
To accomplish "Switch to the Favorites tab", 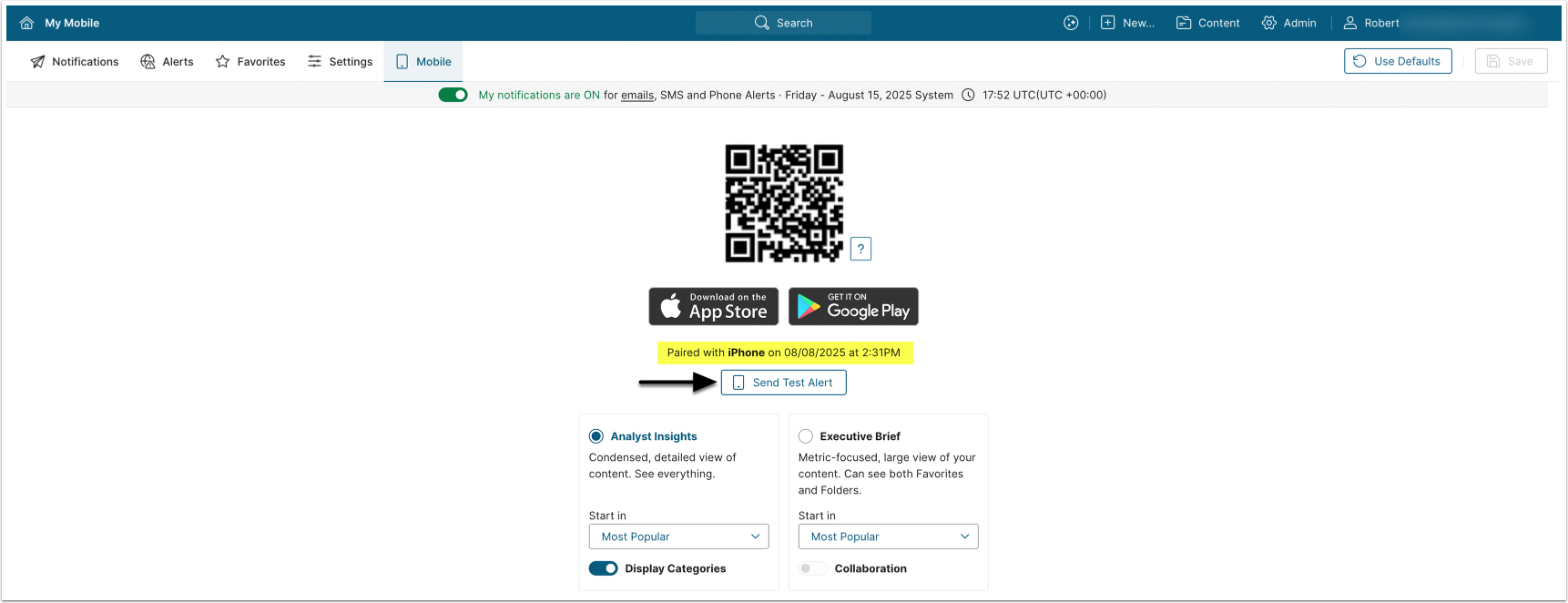I will [x=250, y=62].
